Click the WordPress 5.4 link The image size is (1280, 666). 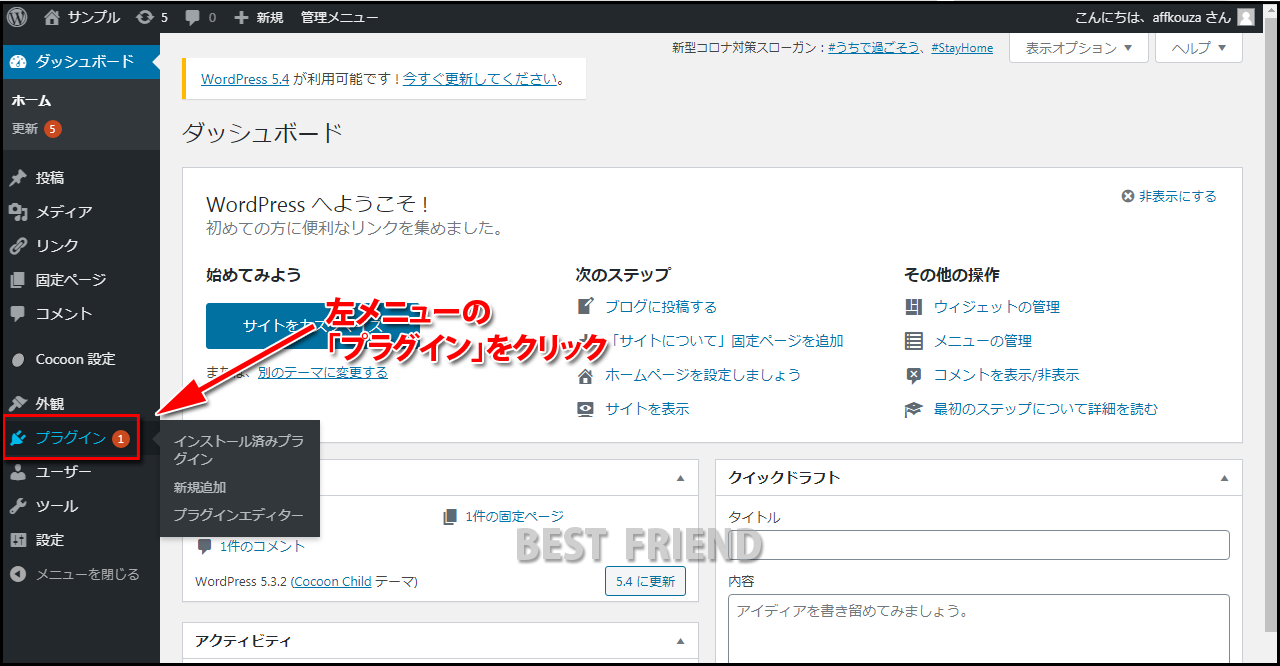pos(245,78)
